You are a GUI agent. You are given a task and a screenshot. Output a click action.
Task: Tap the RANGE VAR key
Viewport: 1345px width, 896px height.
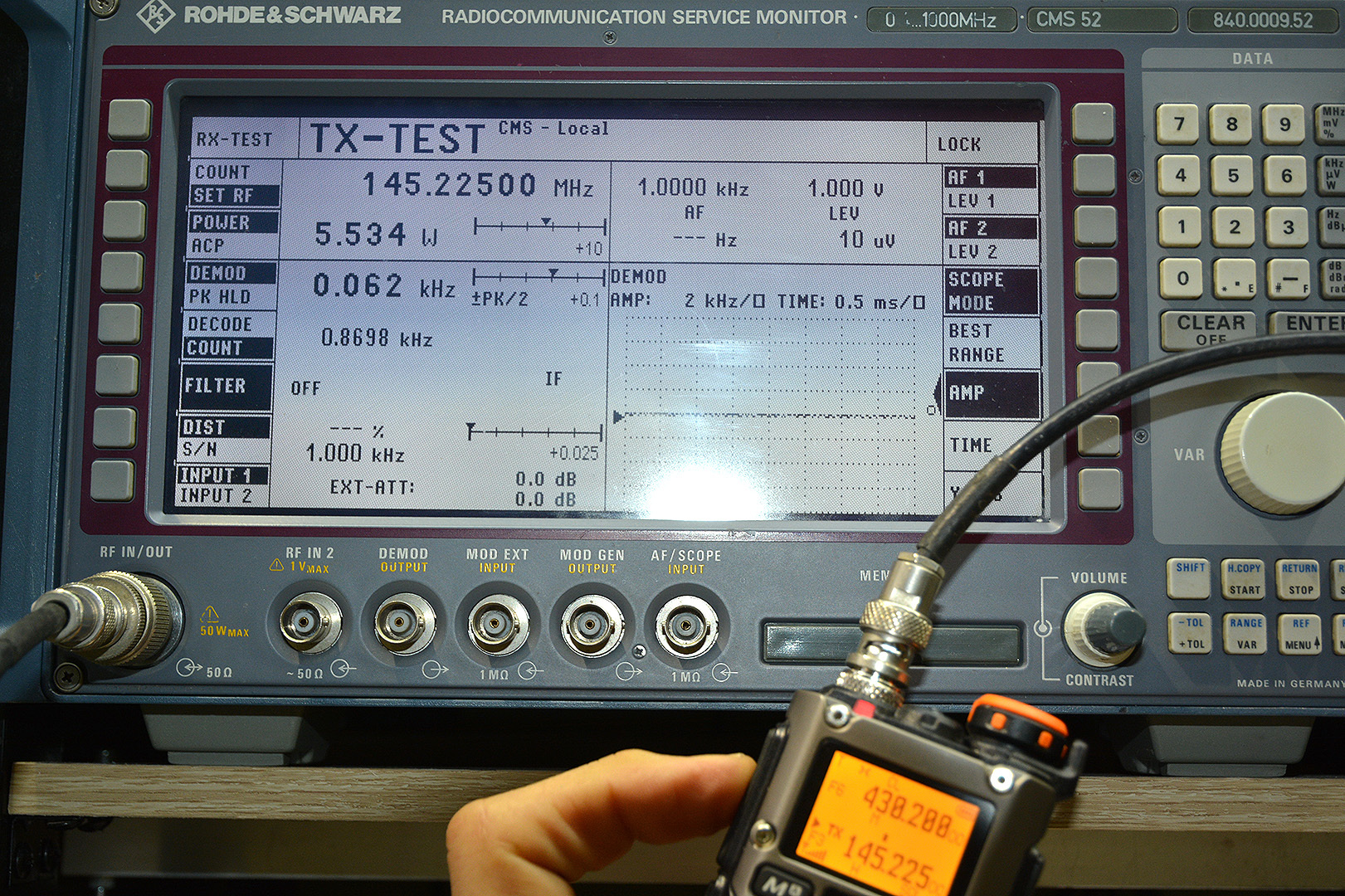1245,634
